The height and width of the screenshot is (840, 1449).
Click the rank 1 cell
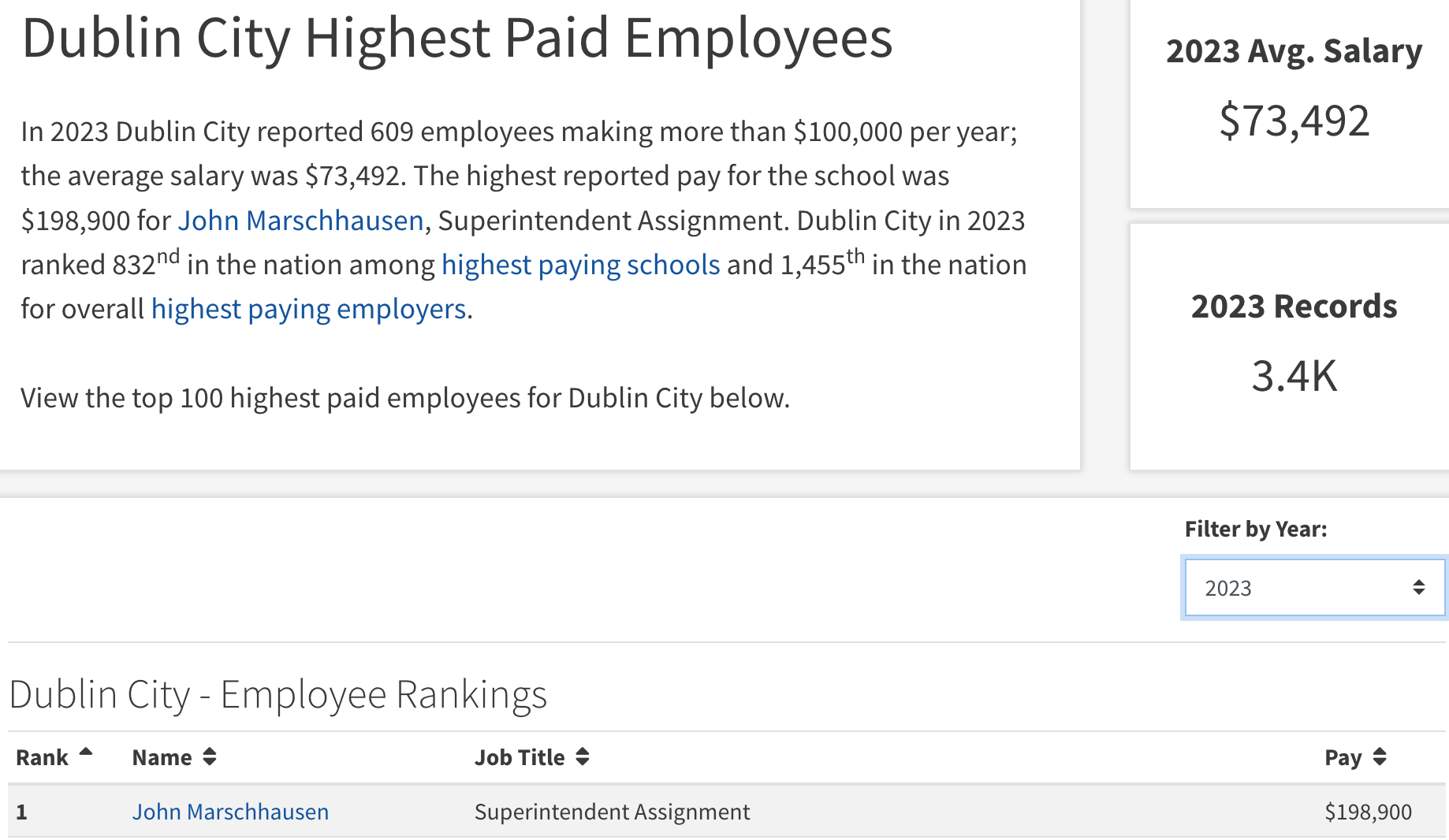22,812
